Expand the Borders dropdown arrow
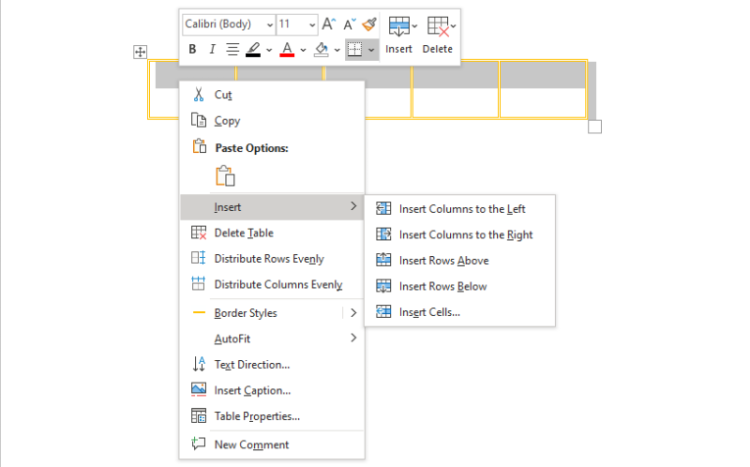 (x=371, y=49)
